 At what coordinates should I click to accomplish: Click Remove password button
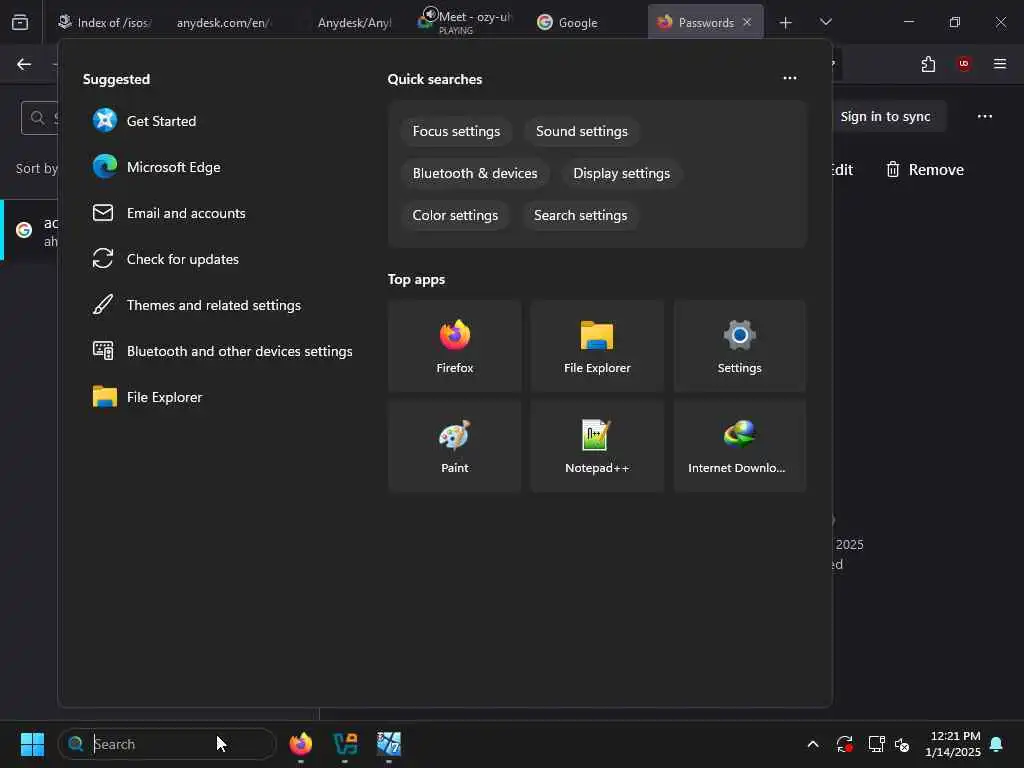pos(924,170)
